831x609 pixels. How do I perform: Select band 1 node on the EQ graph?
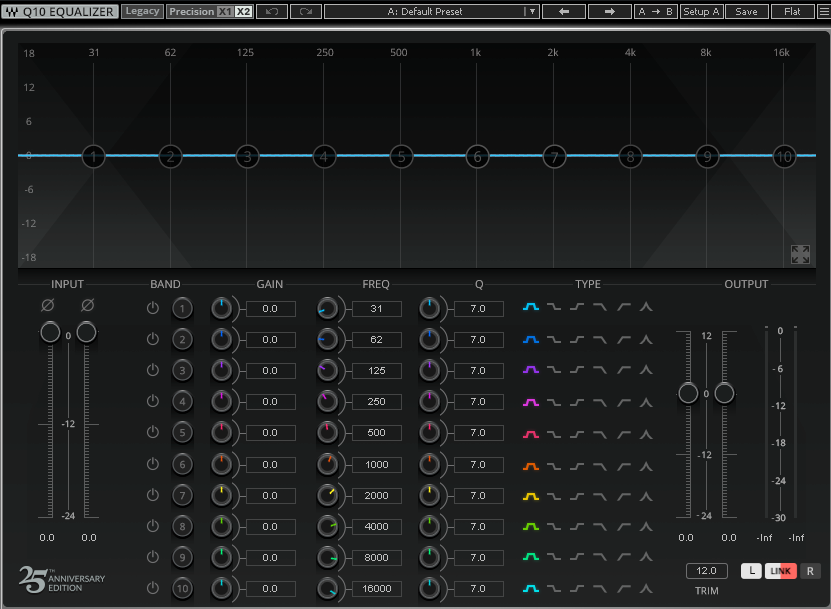(x=94, y=156)
